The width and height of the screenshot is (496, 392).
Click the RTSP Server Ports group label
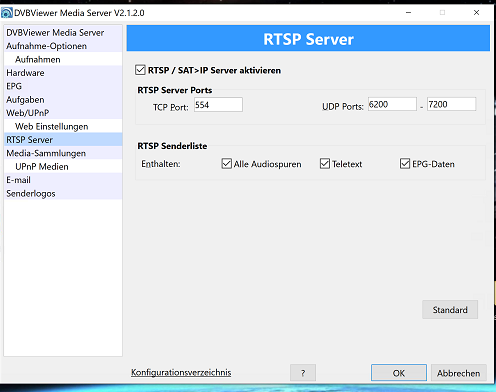175,90
